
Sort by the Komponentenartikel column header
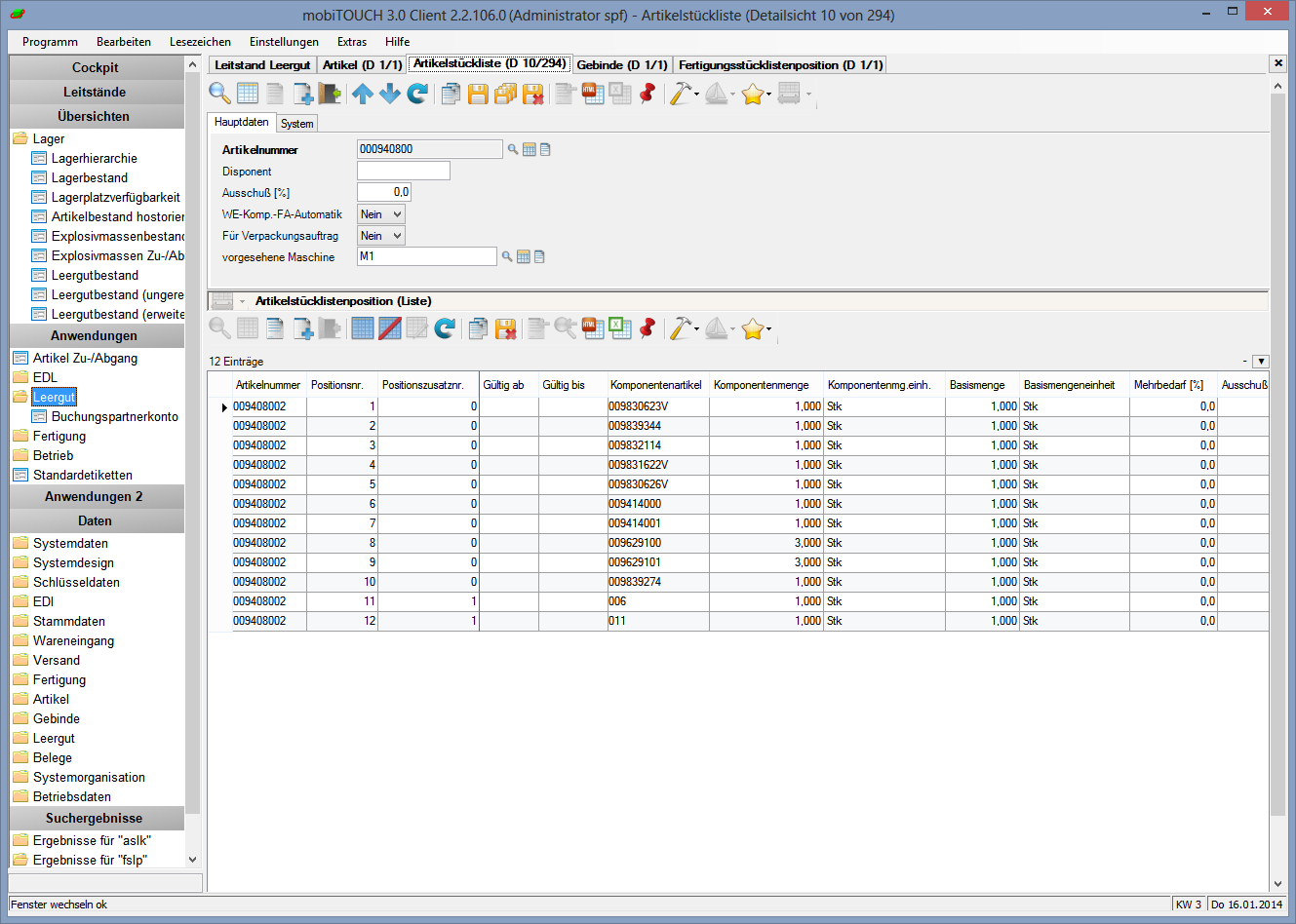pos(656,385)
